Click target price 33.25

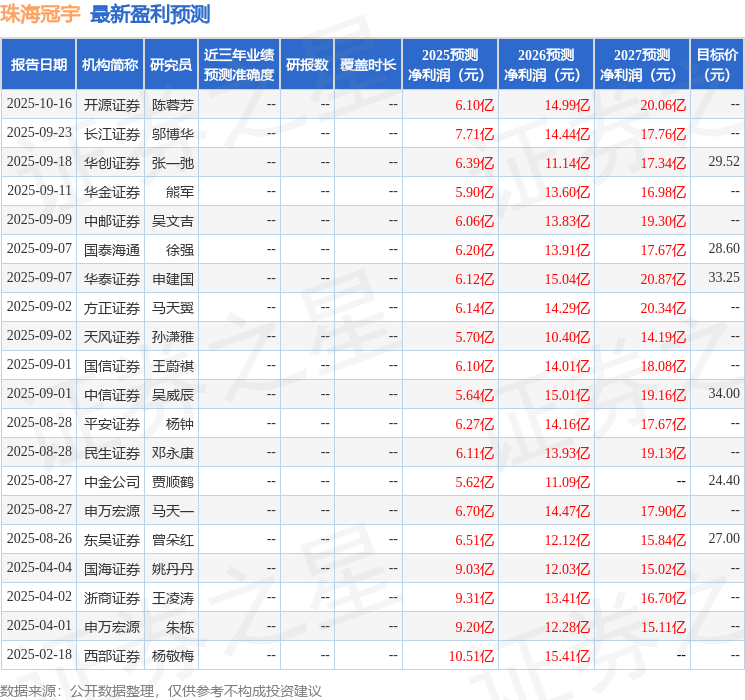(724, 278)
